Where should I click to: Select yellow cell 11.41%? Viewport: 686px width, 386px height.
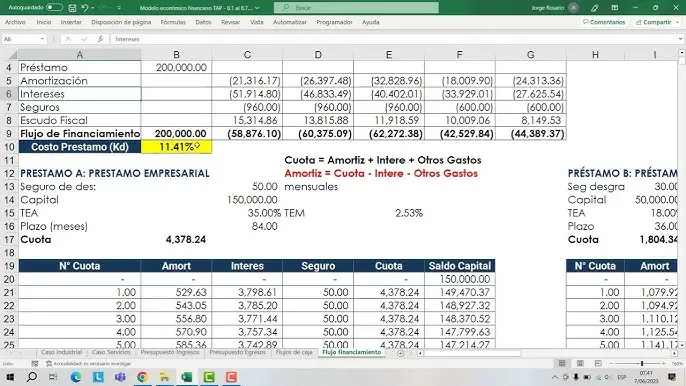tap(176, 147)
